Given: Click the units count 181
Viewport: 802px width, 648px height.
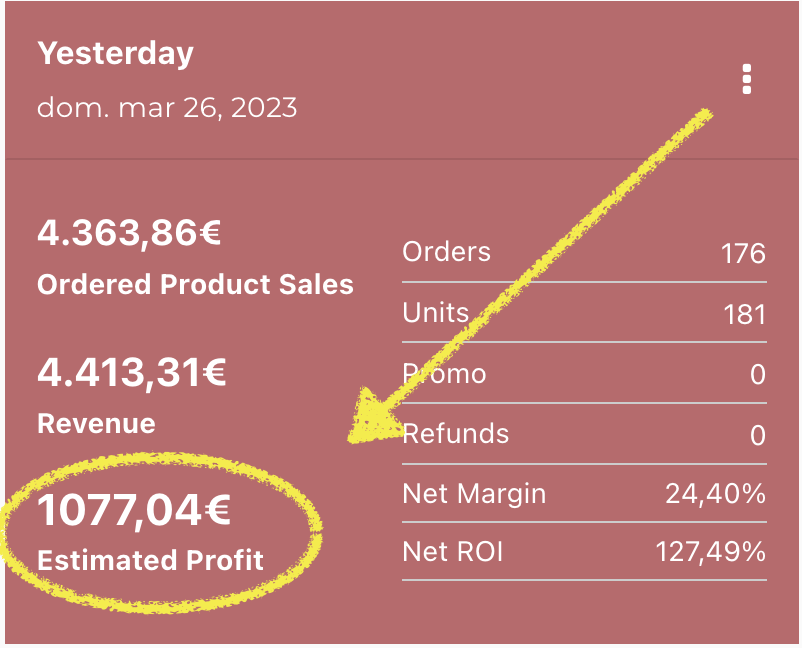Looking at the screenshot, I should click(744, 314).
